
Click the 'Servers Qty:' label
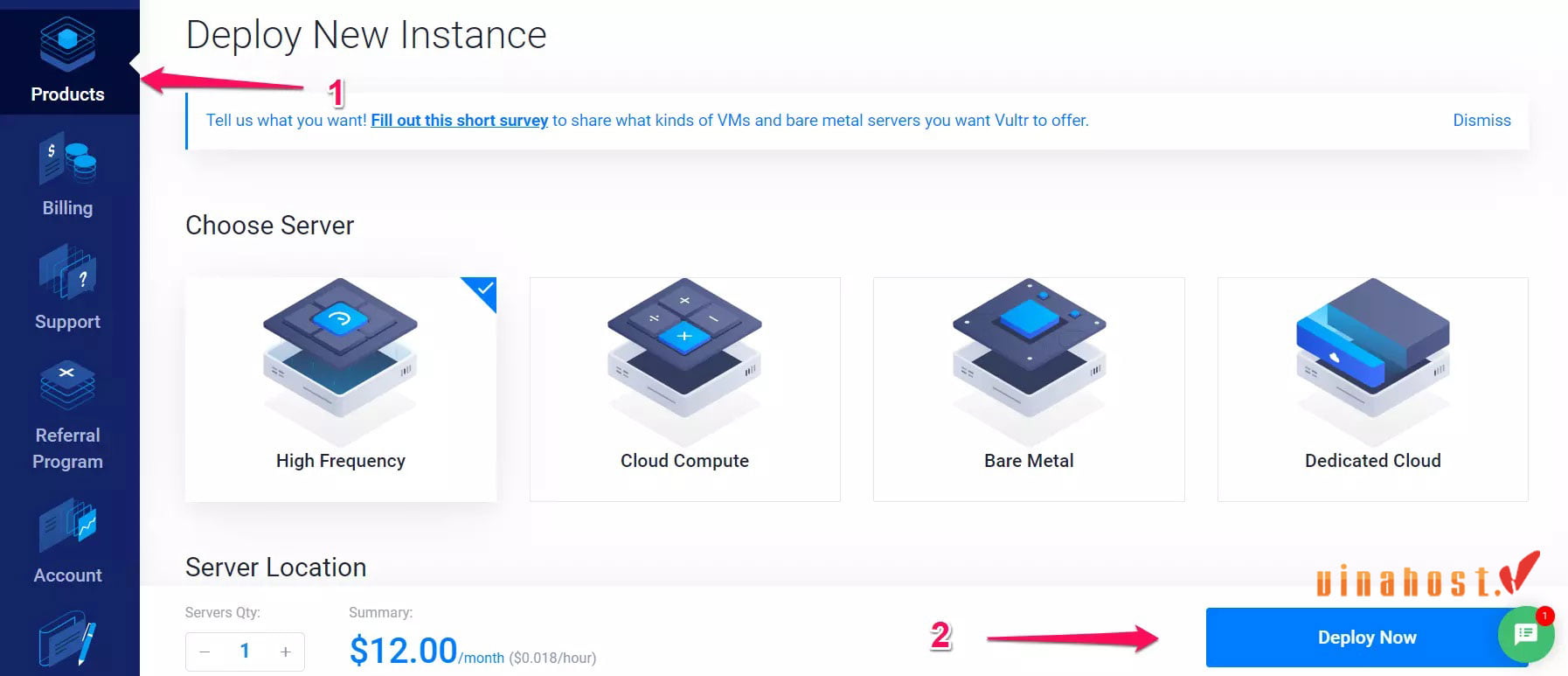[x=222, y=613]
